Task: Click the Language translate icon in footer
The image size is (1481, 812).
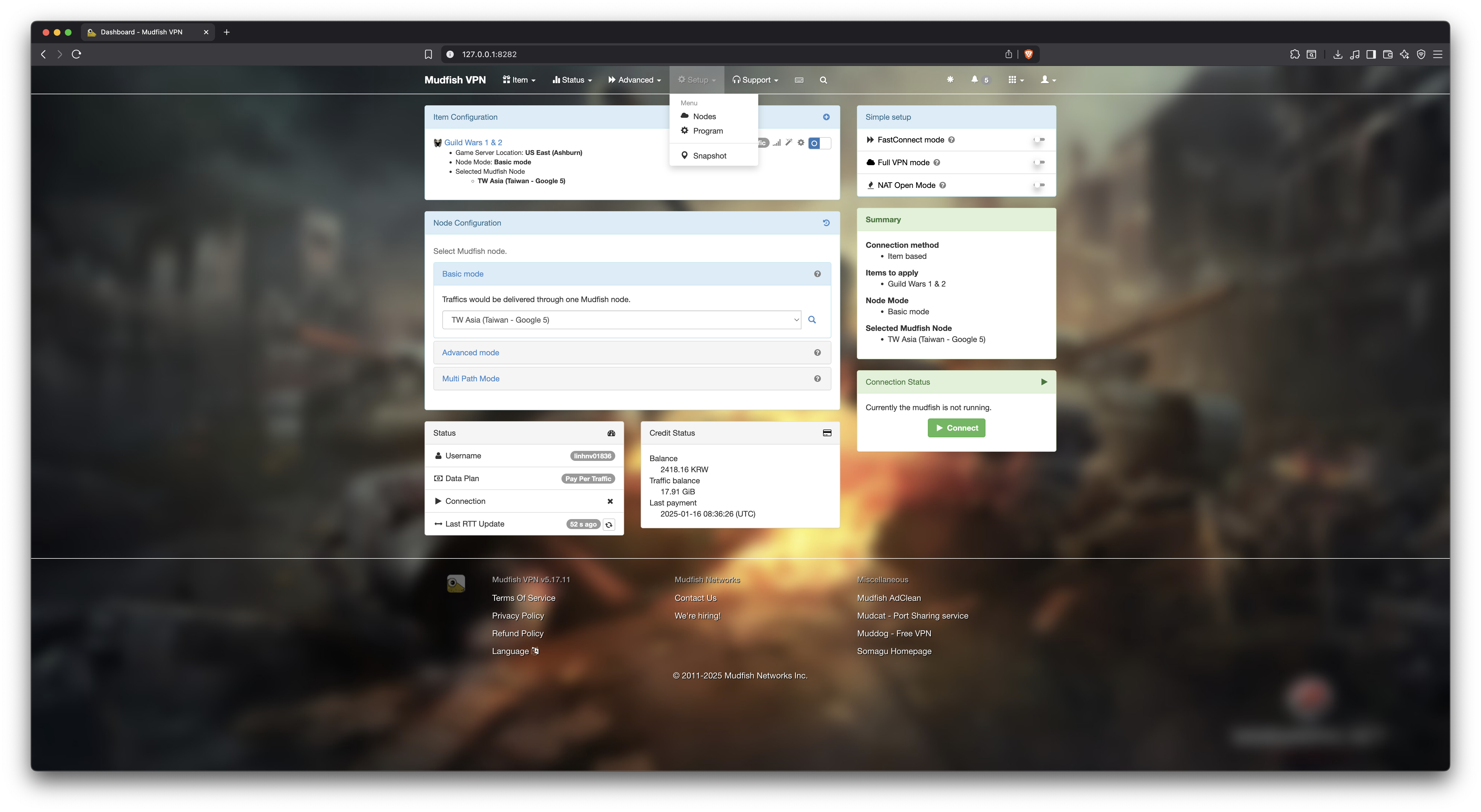Action: (x=535, y=651)
